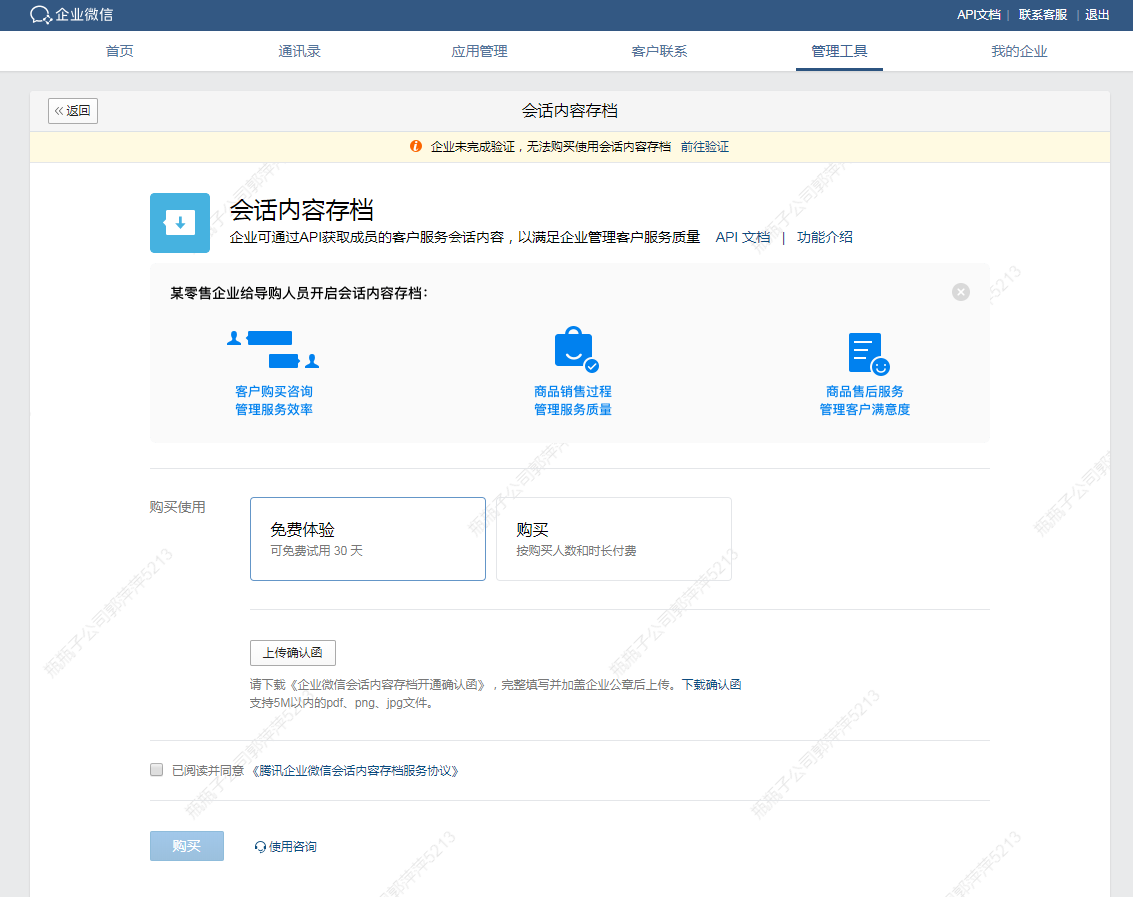
Task: Select the 免费体验 free trial option
Action: pyautogui.click(x=367, y=539)
